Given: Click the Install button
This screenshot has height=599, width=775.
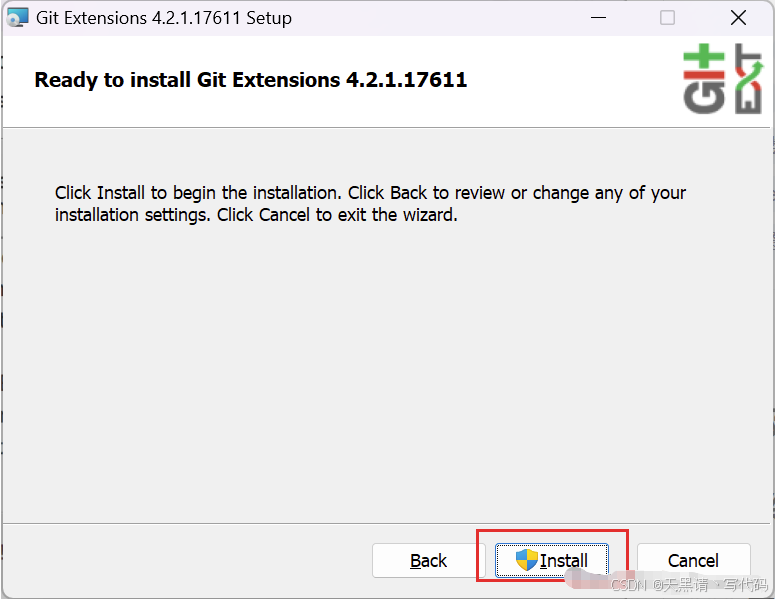Looking at the screenshot, I should pyautogui.click(x=552, y=560).
